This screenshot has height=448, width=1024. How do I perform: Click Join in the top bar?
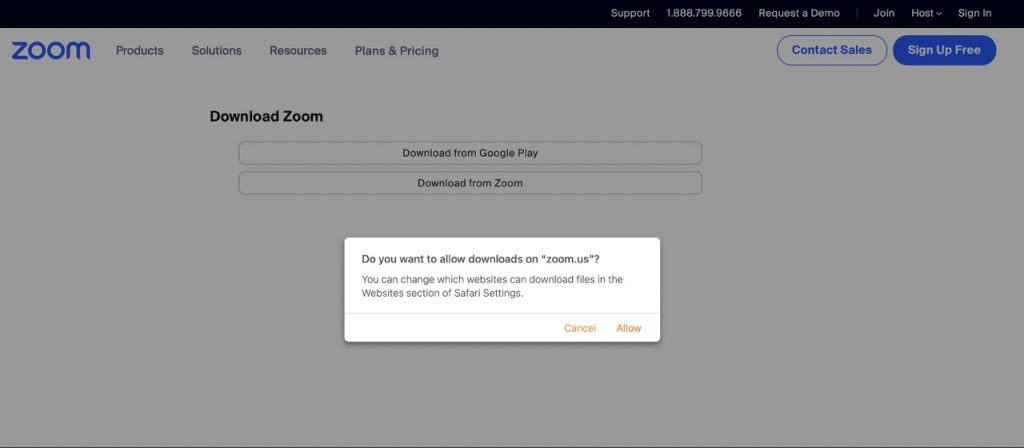point(884,13)
